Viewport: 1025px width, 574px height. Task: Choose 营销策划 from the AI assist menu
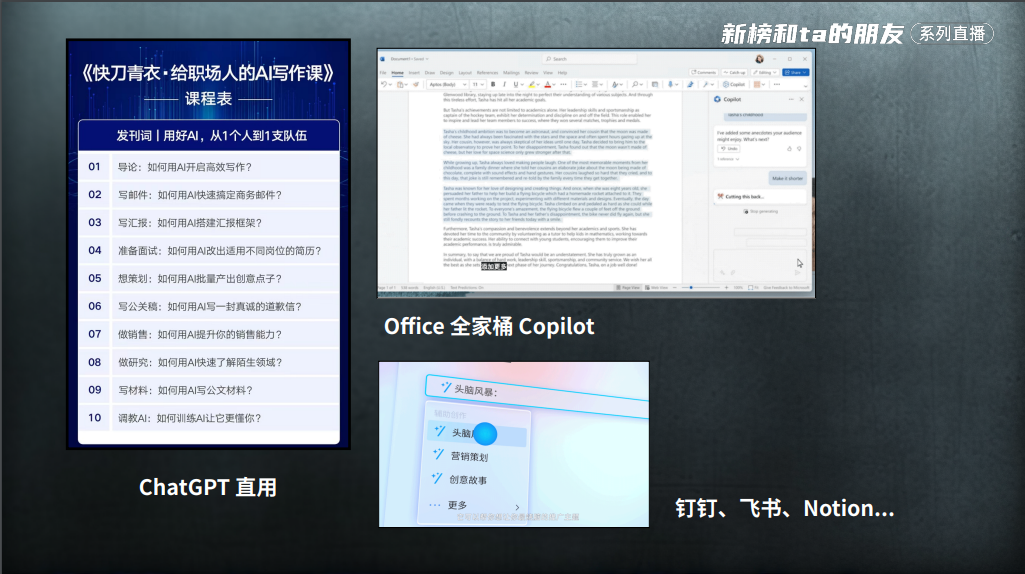tap(469, 456)
